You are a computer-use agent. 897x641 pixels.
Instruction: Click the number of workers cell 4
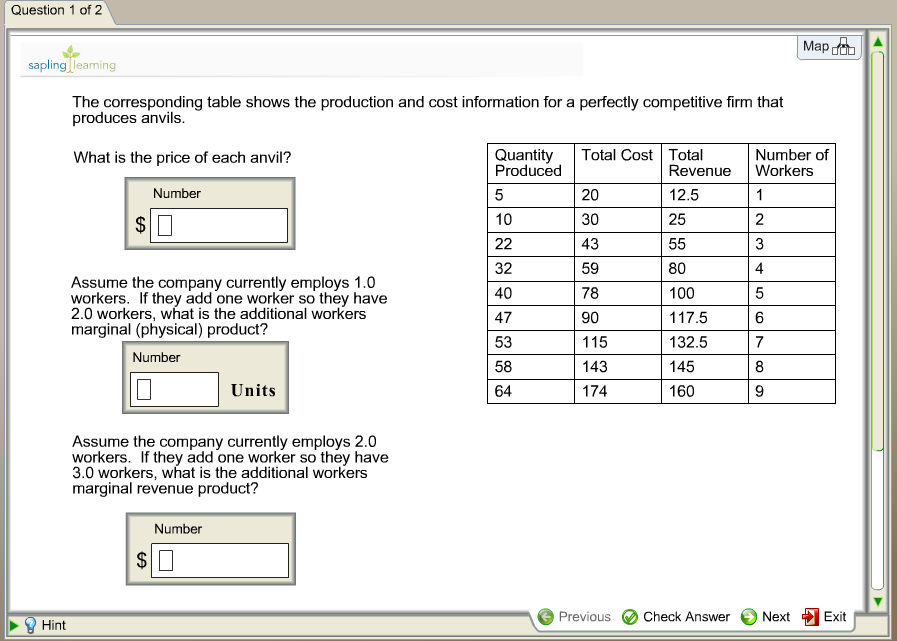click(x=792, y=268)
